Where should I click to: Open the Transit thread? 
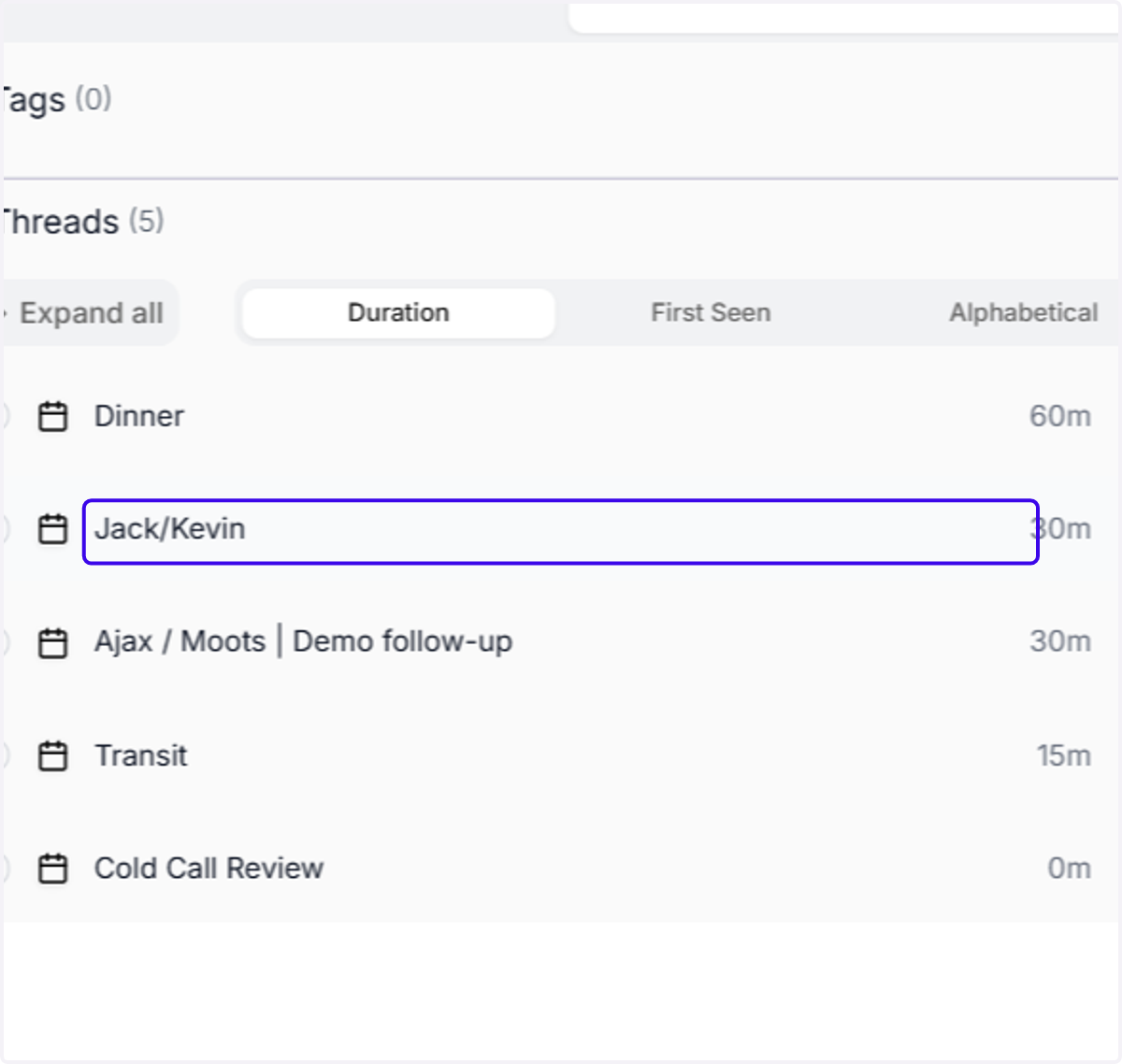point(140,755)
